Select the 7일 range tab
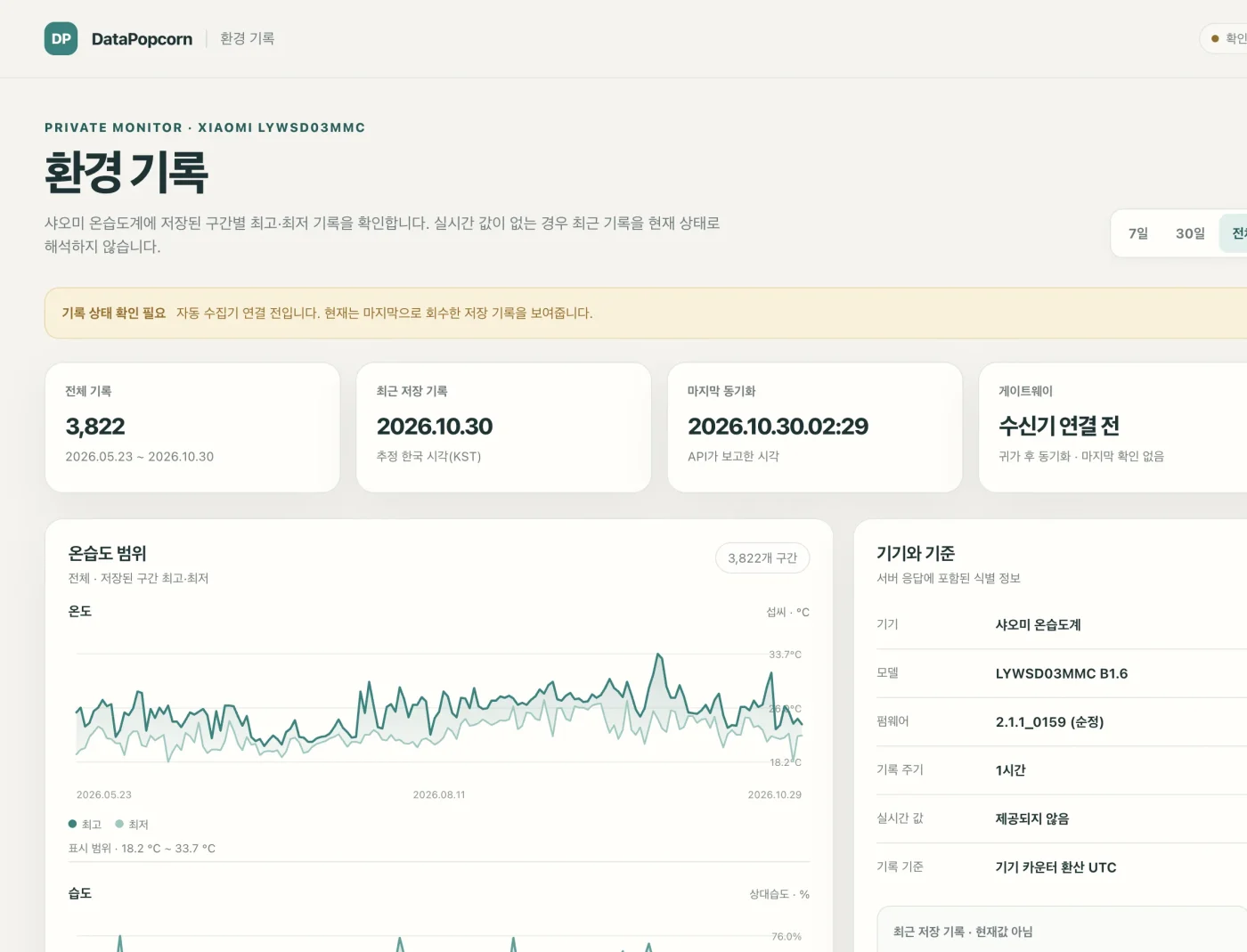 coord(1138,233)
